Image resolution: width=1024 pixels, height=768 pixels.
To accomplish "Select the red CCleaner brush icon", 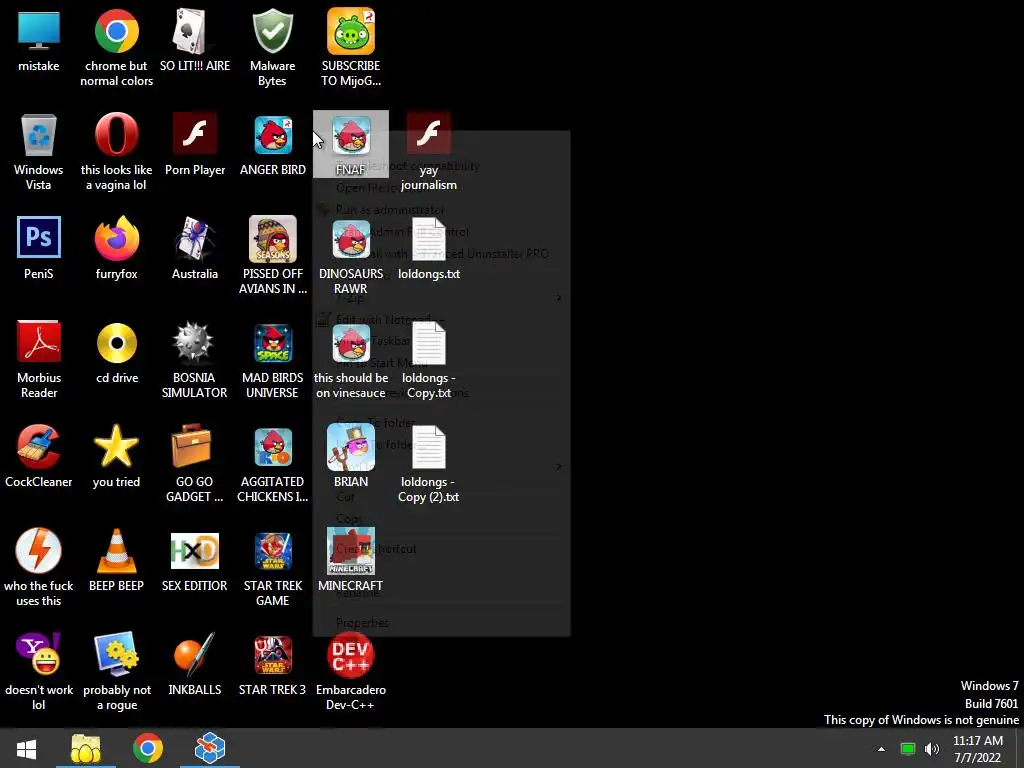I will coord(39,447).
